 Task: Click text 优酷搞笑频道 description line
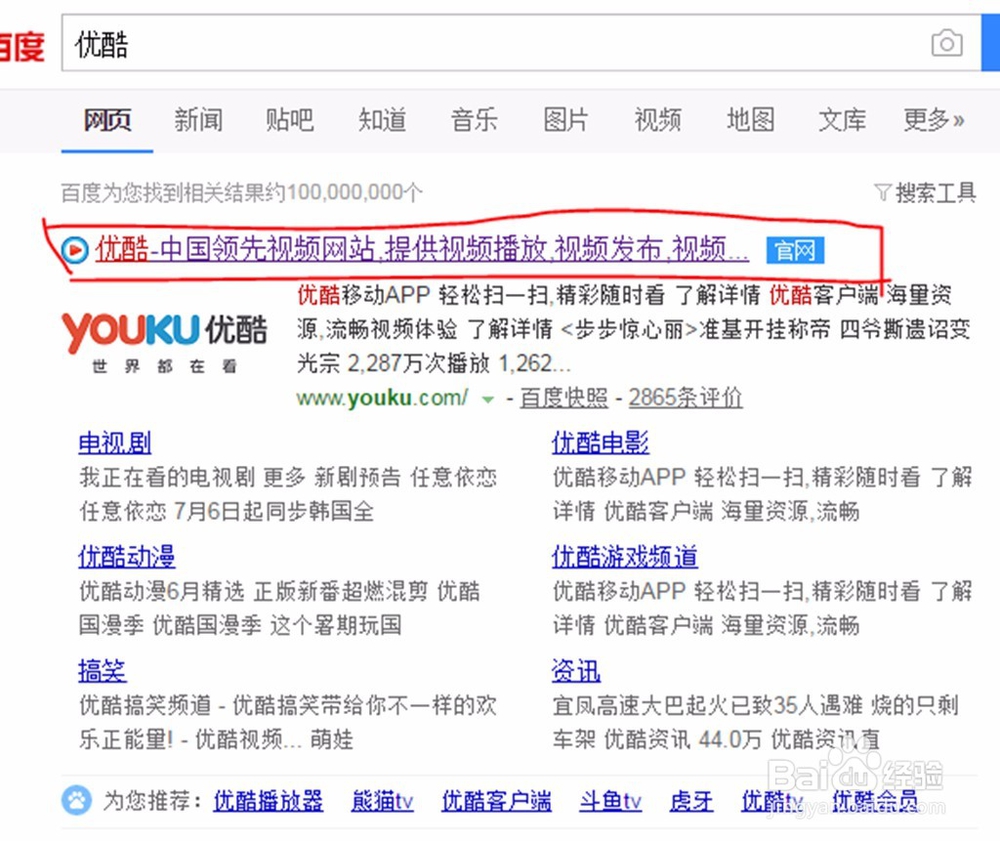(288, 705)
